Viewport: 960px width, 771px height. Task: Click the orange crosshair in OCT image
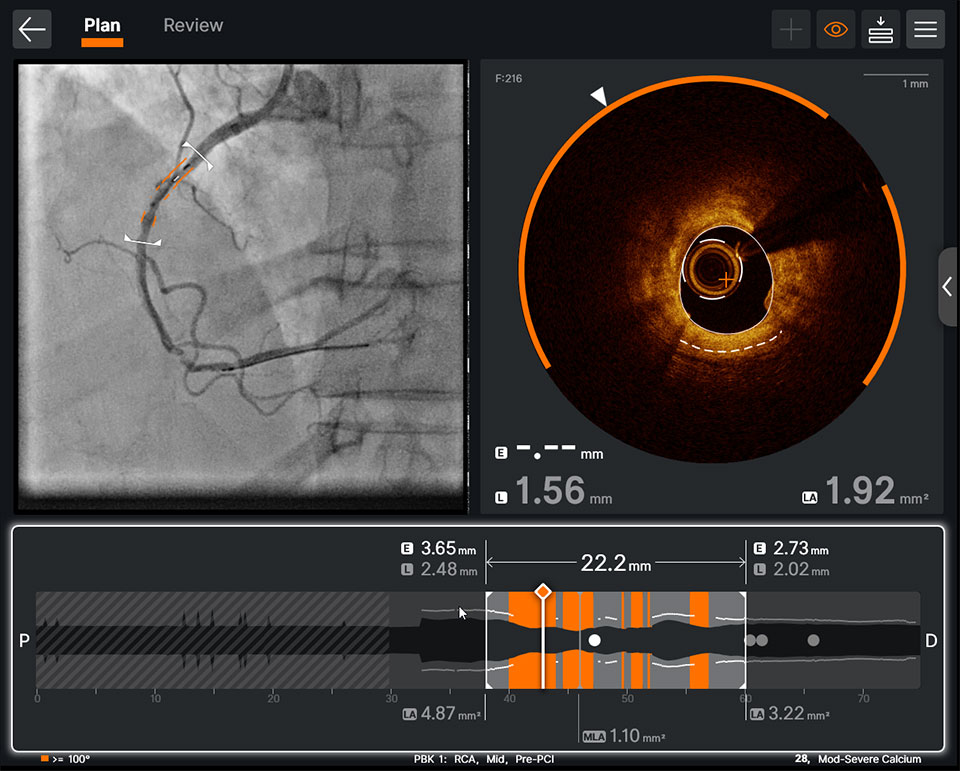[726, 280]
